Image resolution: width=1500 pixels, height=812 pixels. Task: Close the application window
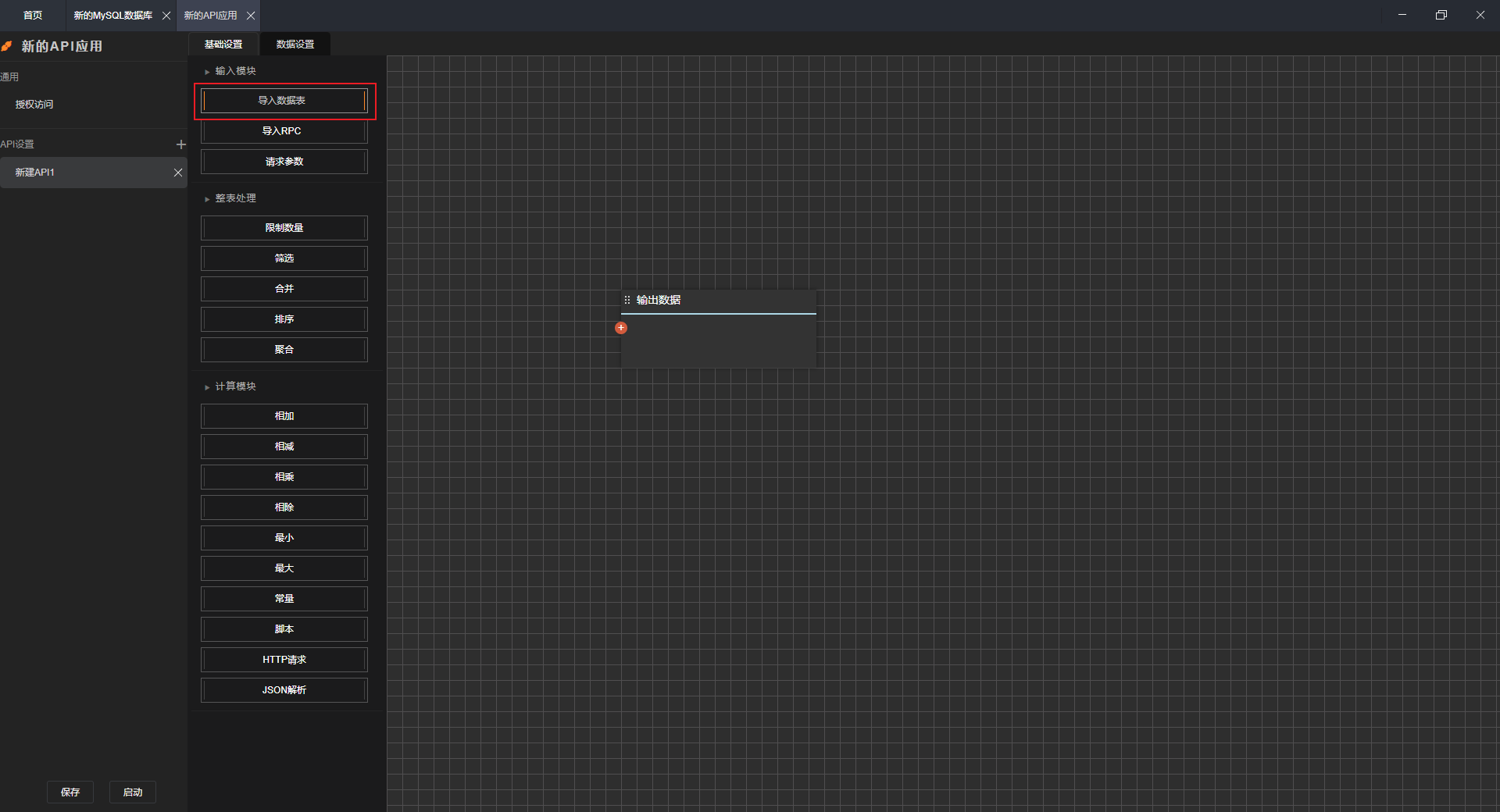click(1480, 15)
